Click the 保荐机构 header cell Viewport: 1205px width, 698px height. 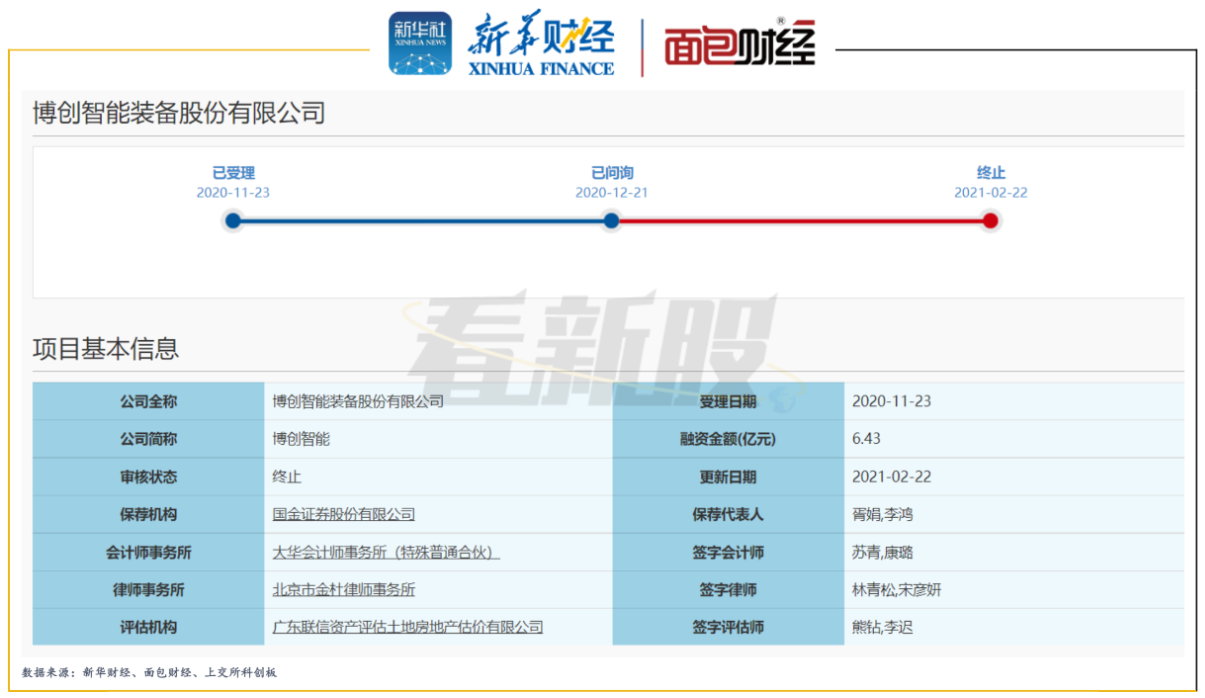click(x=148, y=515)
